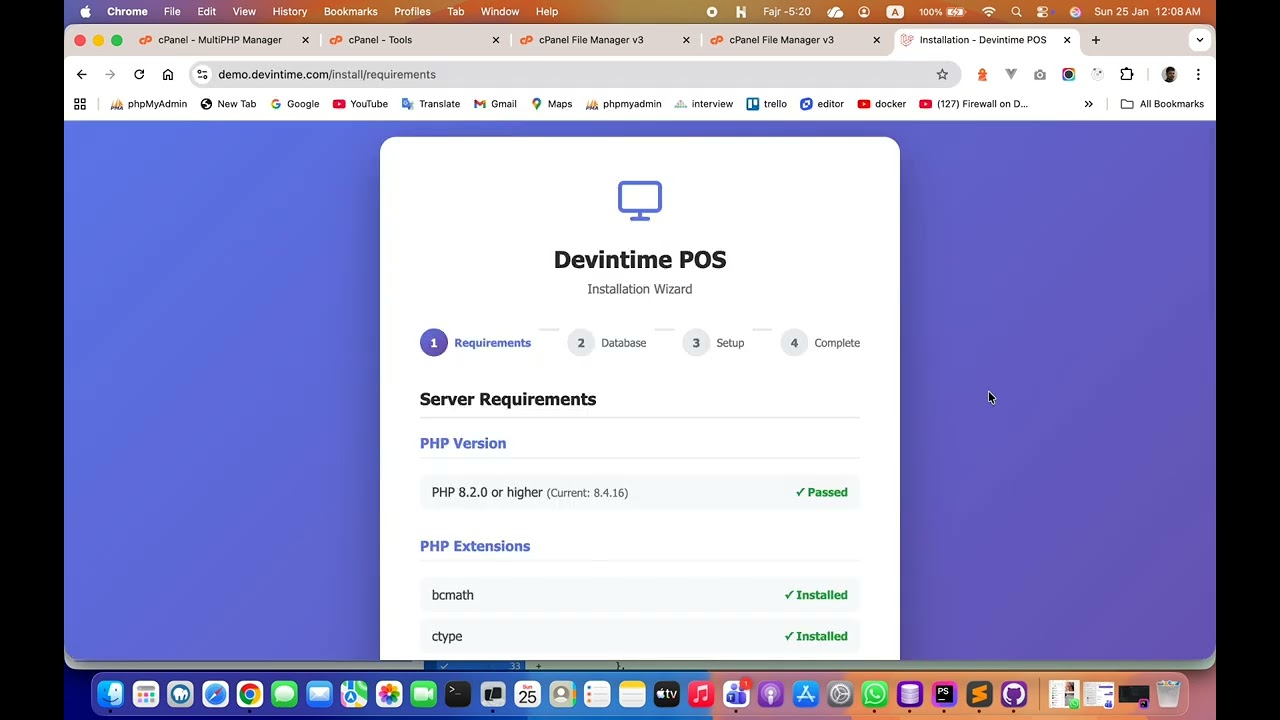Open the Chrome profile avatar
The width and height of the screenshot is (1280, 720).
[x=1169, y=74]
